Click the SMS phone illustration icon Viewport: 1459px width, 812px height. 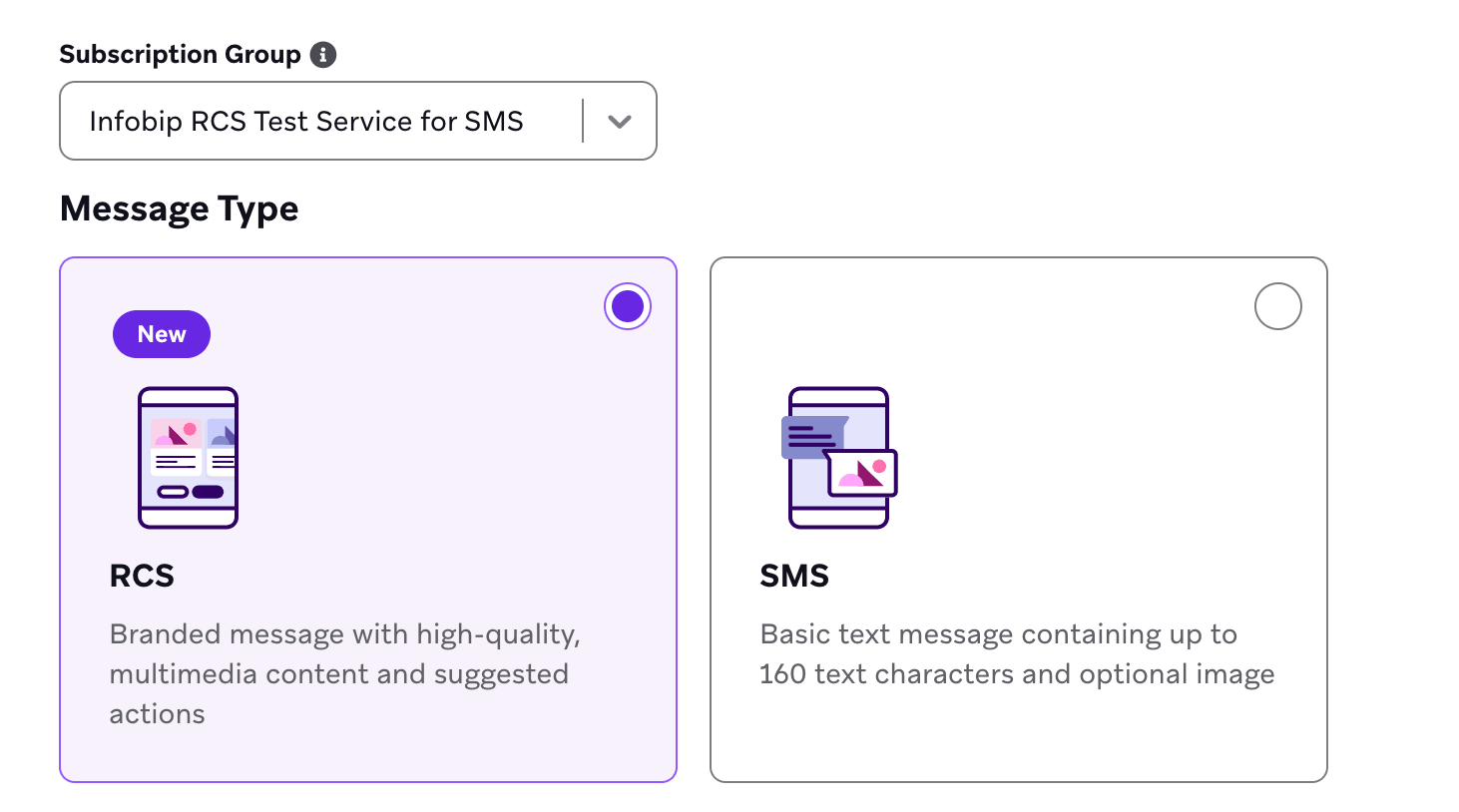click(839, 457)
